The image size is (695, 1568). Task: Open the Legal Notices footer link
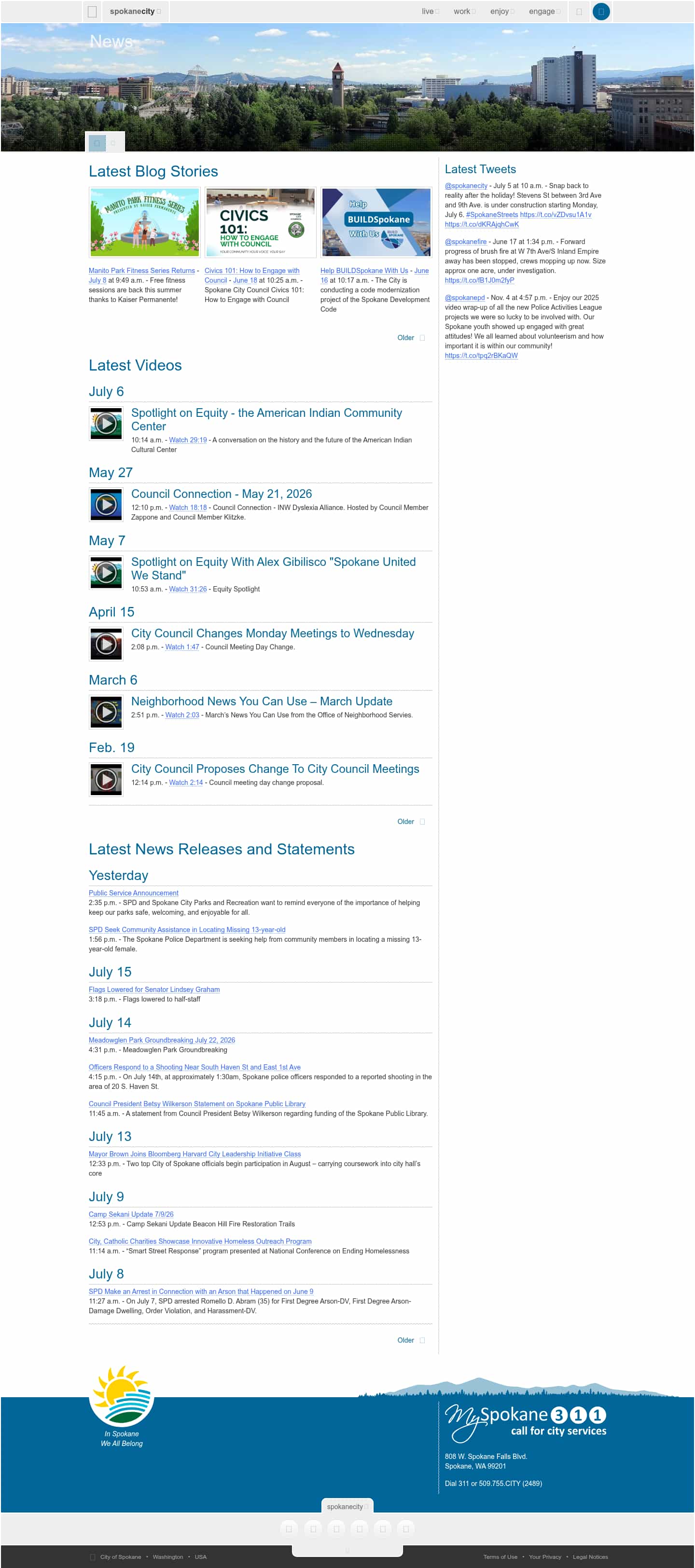coord(590,1557)
